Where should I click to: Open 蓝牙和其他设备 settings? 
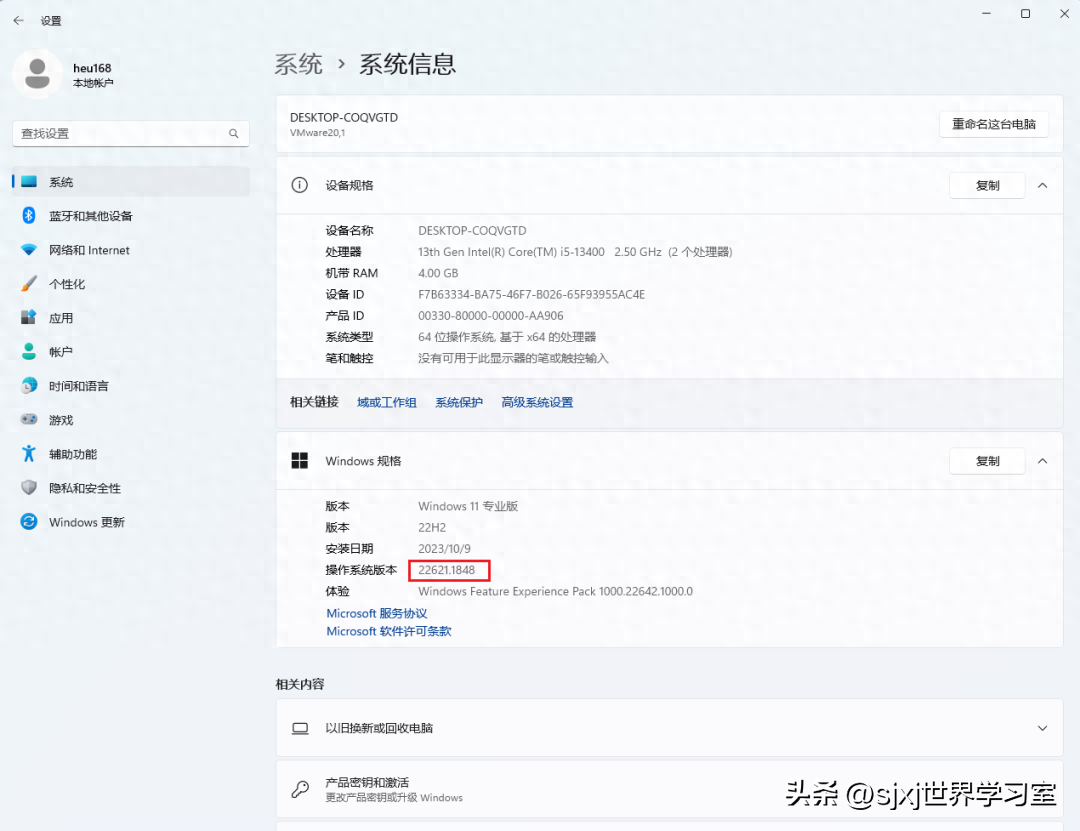point(131,216)
